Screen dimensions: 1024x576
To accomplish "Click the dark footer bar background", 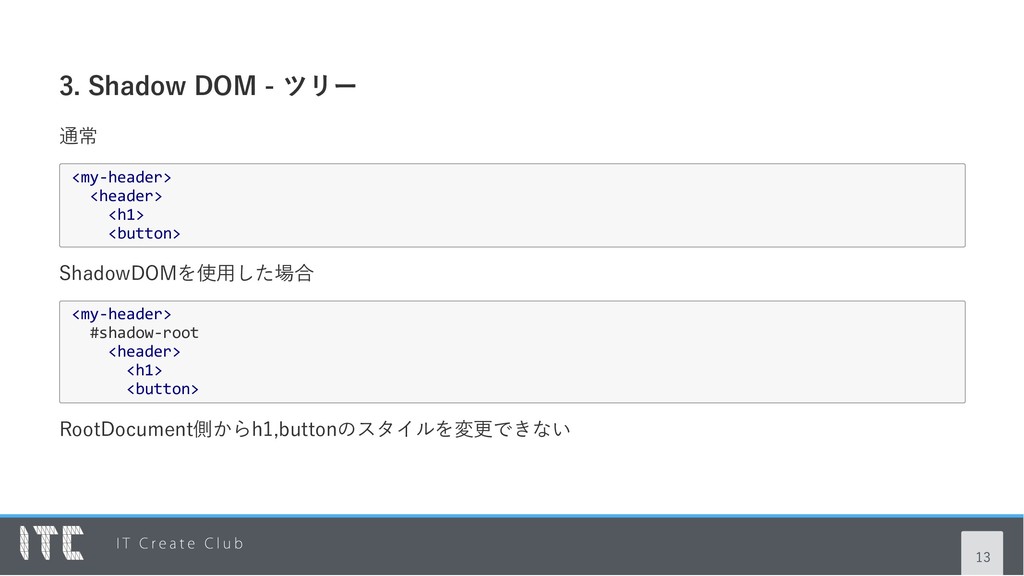I will (588, 547).
